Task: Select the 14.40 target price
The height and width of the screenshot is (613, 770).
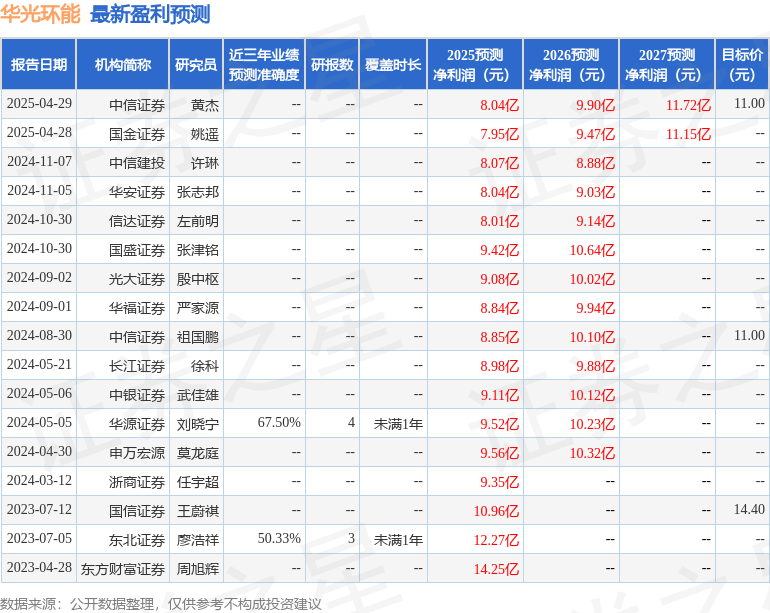Action: click(x=749, y=509)
